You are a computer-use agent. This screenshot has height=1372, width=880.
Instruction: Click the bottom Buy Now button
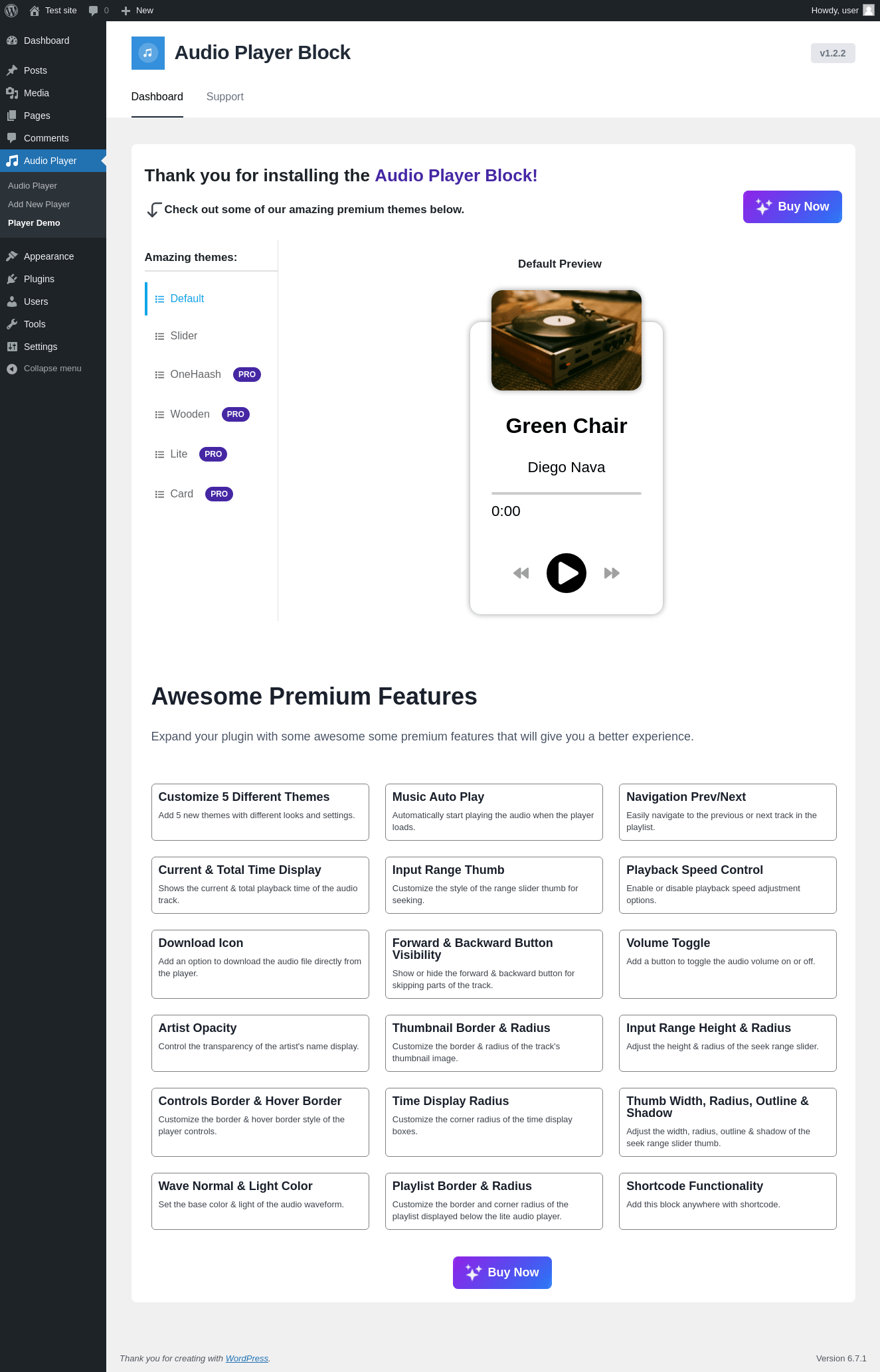coord(502,1272)
